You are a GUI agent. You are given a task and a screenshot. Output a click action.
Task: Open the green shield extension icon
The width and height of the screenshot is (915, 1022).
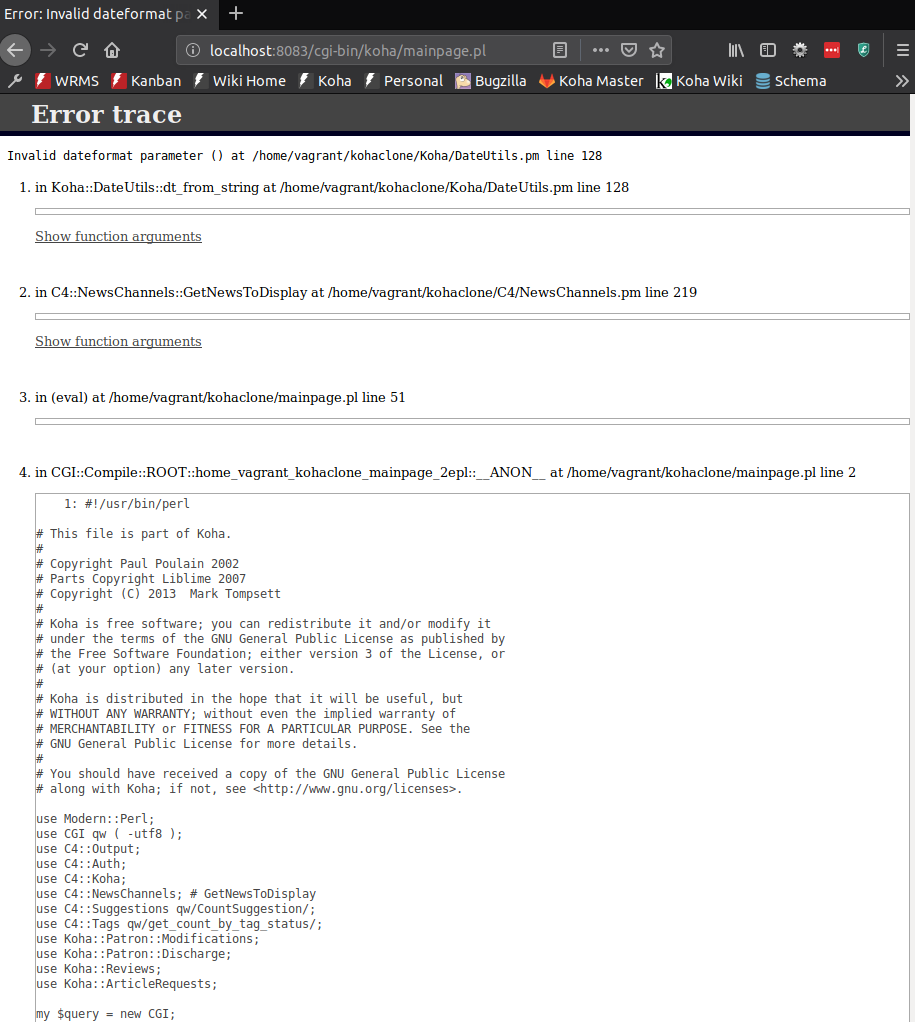coord(864,50)
